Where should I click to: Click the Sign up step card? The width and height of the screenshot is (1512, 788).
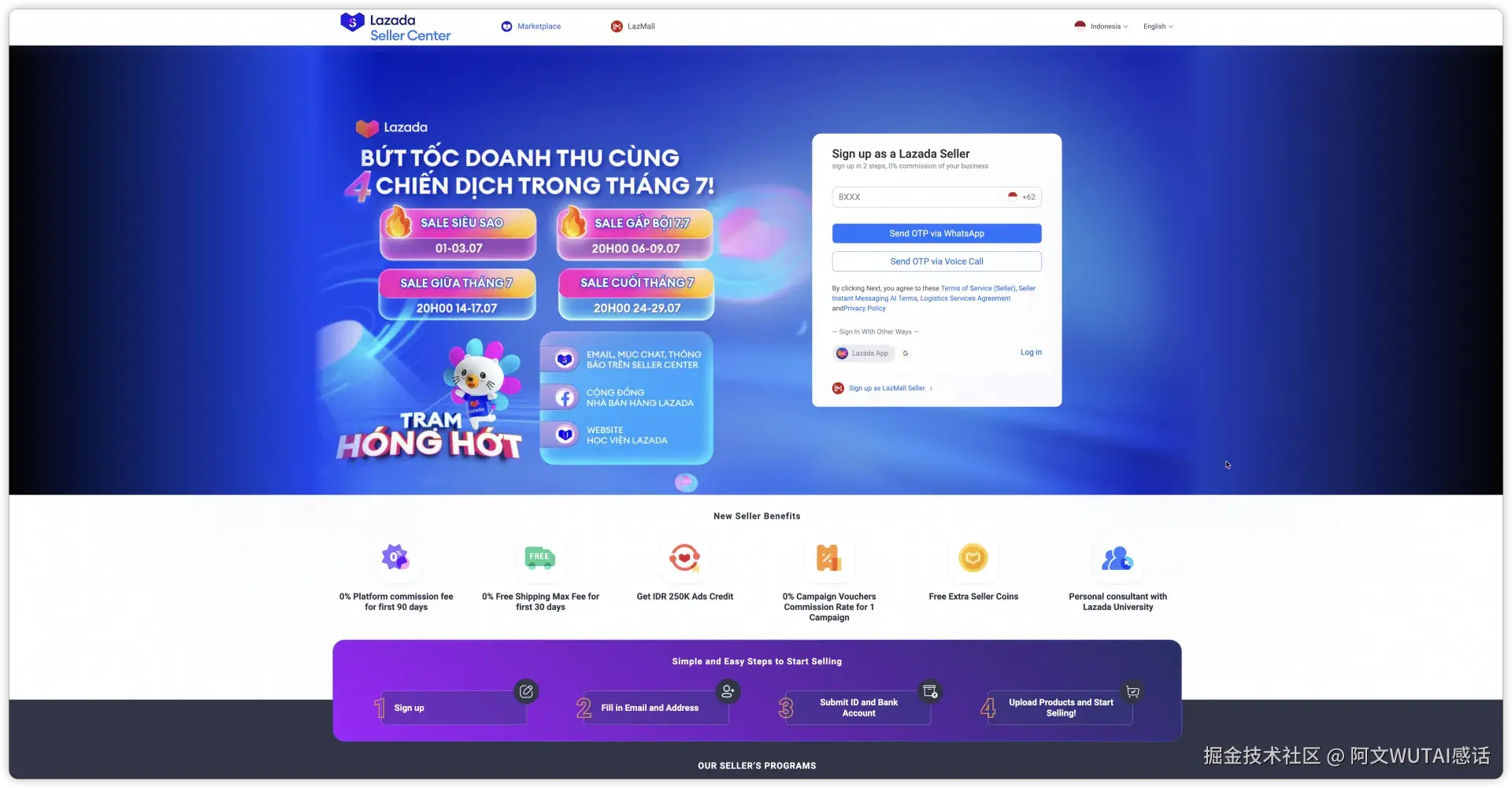click(x=454, y=708)
